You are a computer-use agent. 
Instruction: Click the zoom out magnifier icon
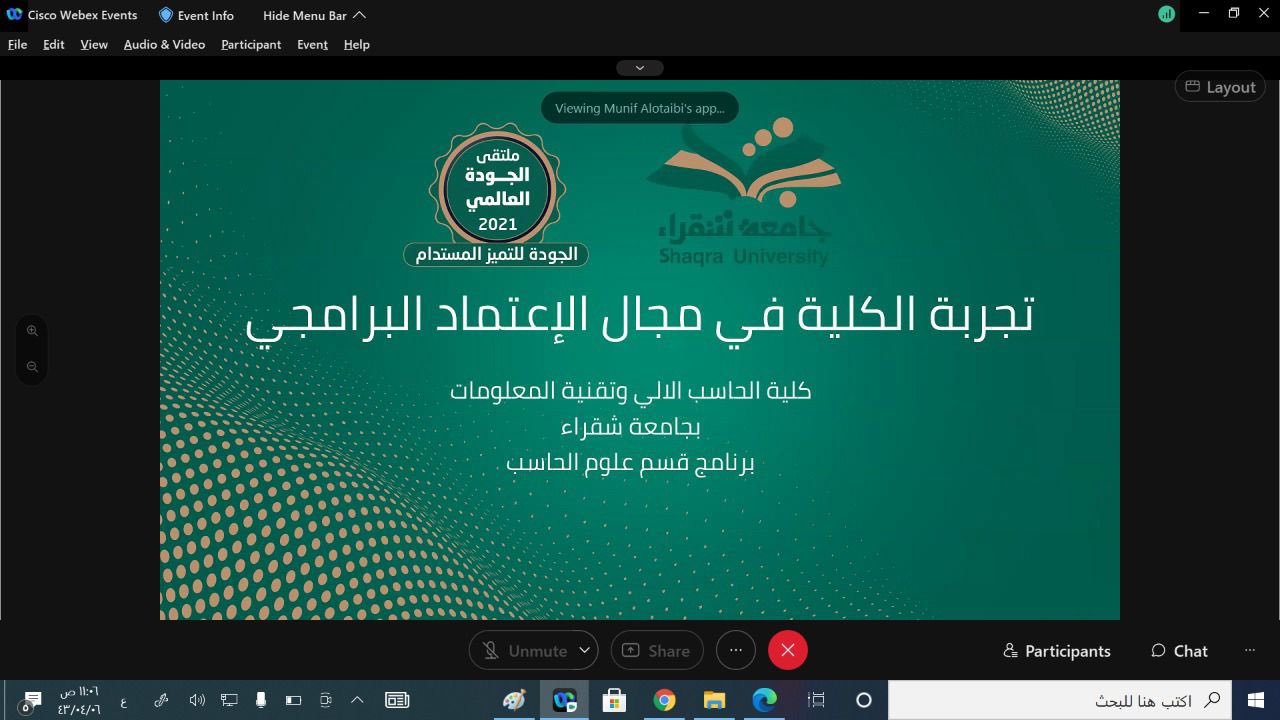(32, 367)
